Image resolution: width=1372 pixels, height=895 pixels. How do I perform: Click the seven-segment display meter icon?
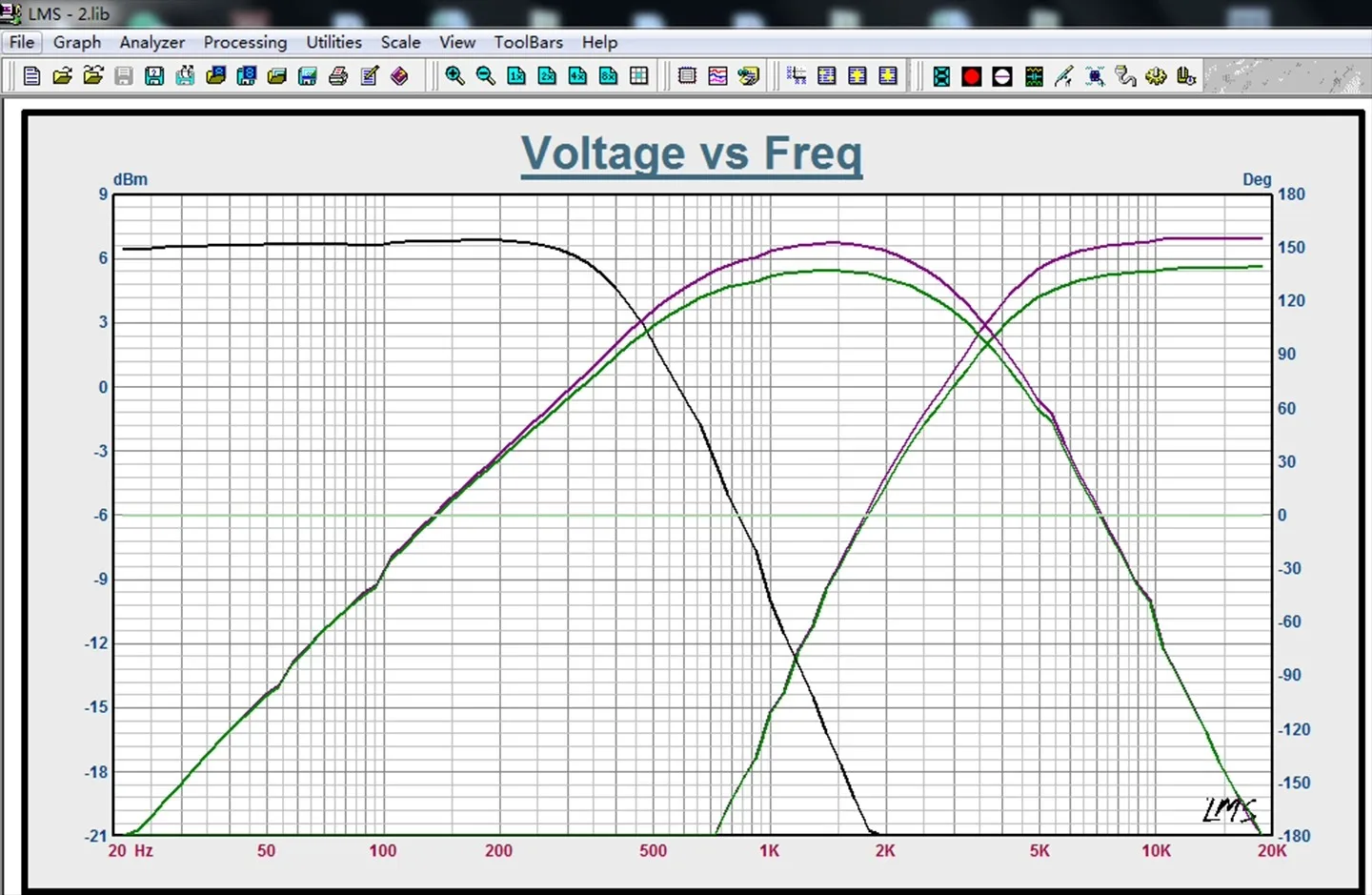[x=941, y=76]
